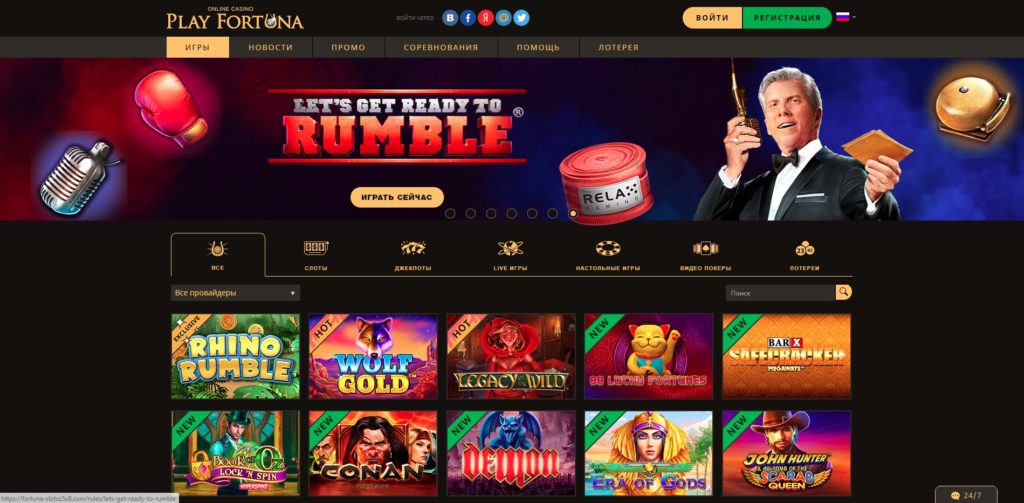Click the search magnifier button
1024x503 pixels.
click(844, 293)
